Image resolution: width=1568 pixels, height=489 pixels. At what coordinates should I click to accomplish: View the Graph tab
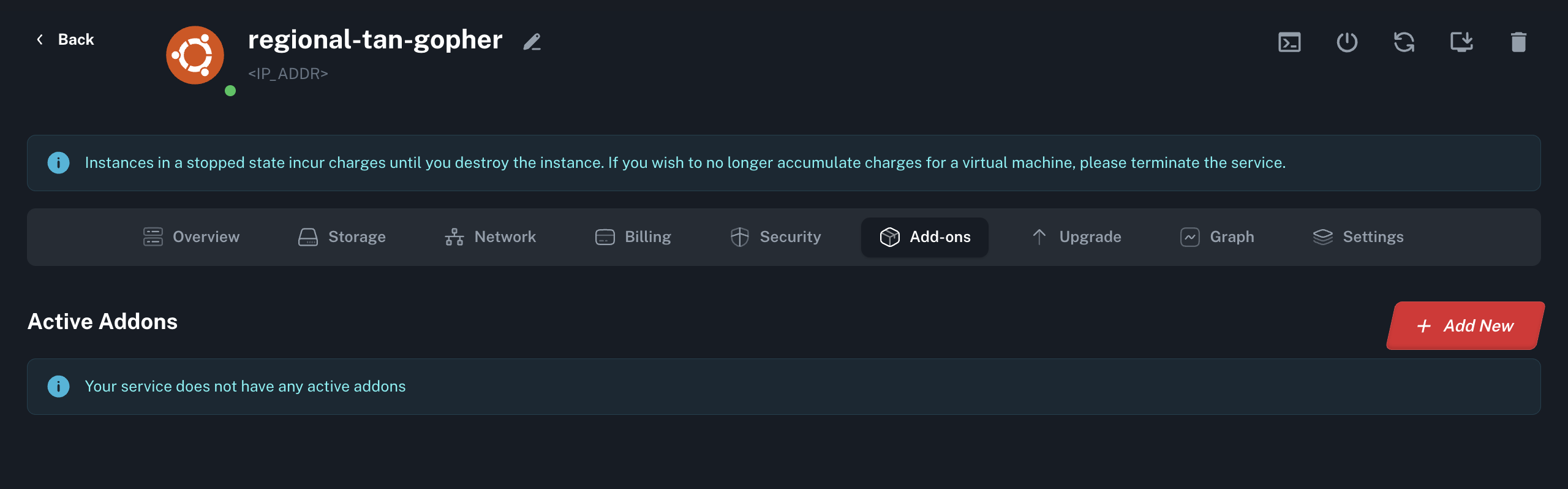coord(1217,237)
